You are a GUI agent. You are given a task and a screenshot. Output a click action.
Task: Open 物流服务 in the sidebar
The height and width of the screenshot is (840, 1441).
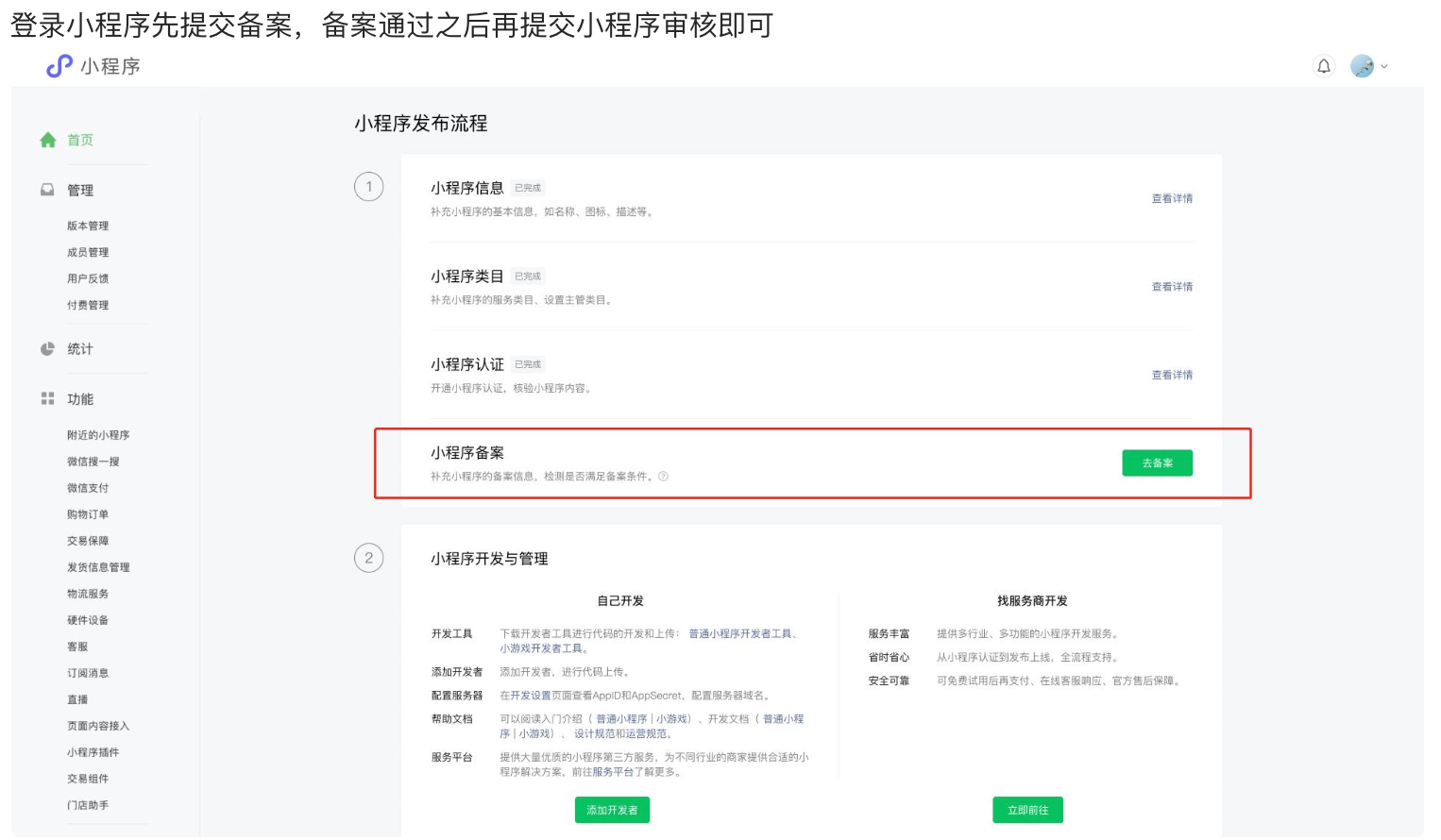coord(88,594)
